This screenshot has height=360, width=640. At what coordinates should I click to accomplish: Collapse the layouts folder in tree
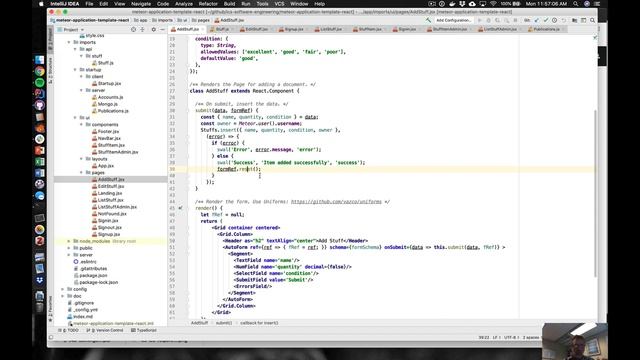point(81,159)
